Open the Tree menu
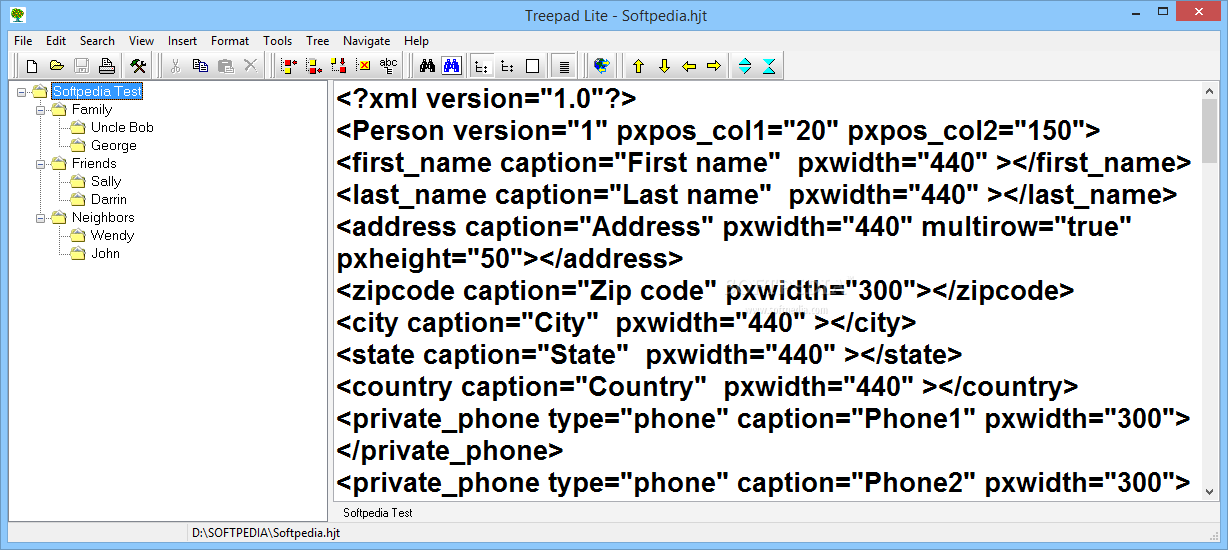Screen dimensions: 1228x550 click(318, 41)
